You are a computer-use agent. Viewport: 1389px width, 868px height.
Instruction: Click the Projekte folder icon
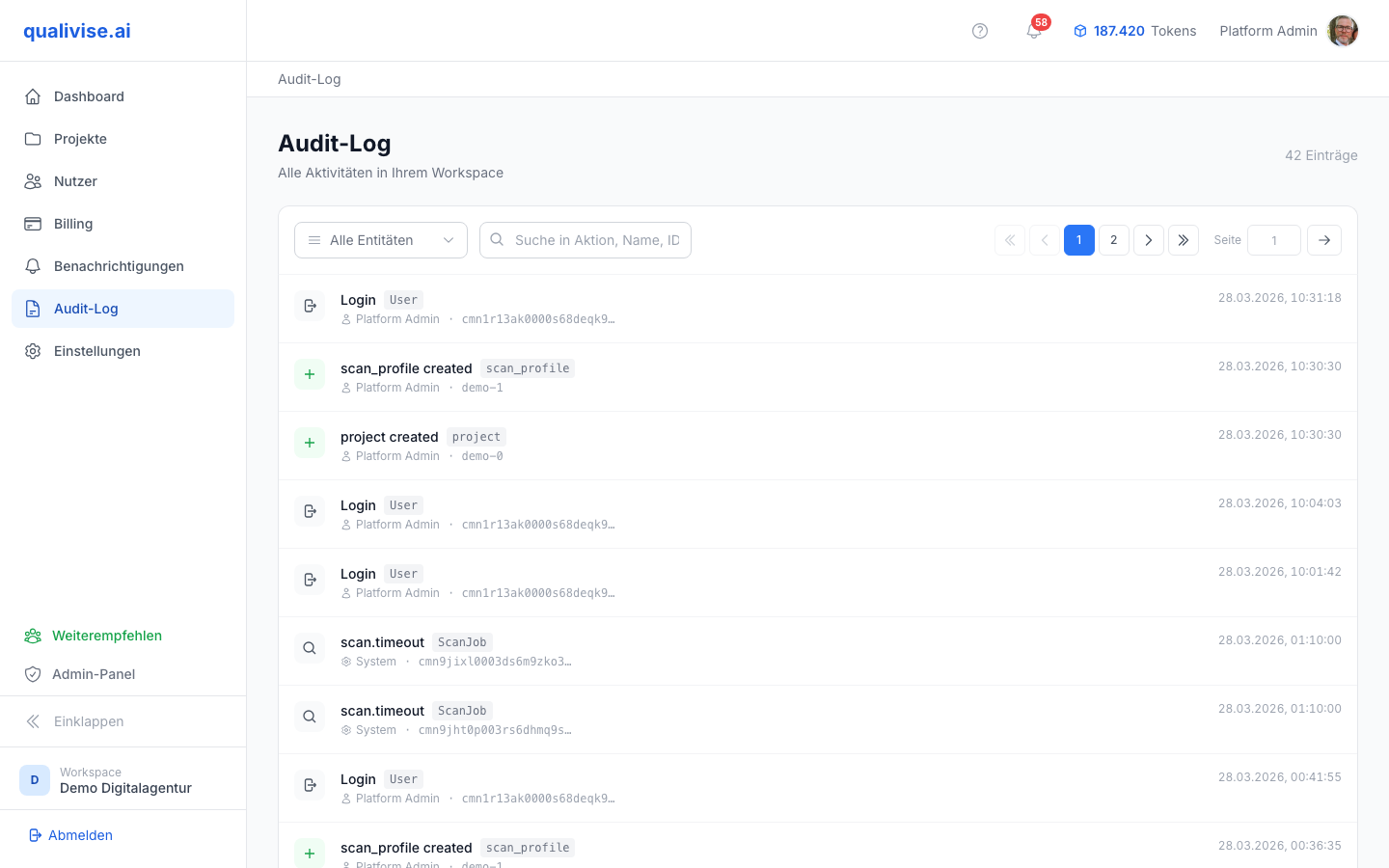33,139
